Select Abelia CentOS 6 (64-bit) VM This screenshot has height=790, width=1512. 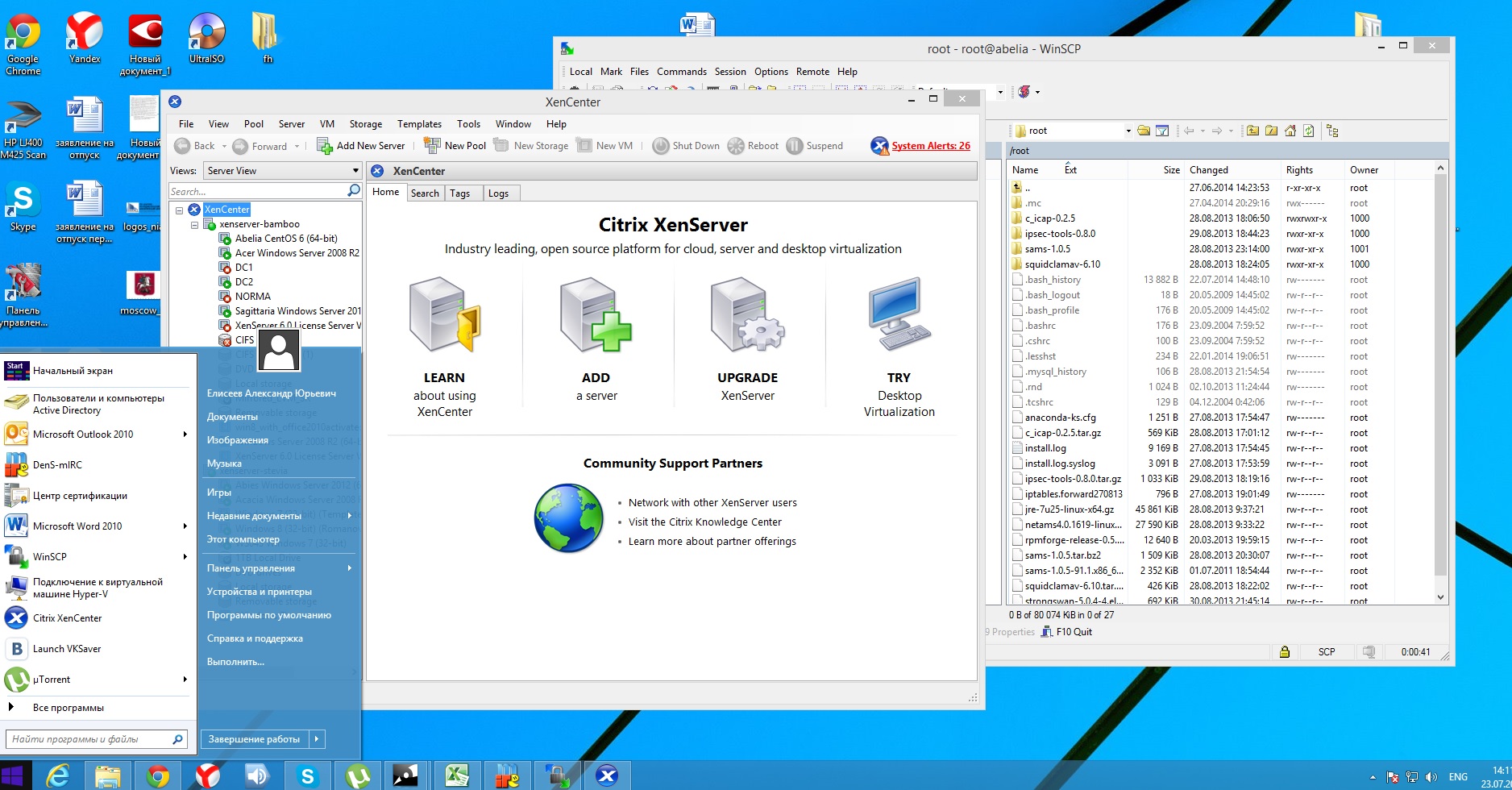286,239
